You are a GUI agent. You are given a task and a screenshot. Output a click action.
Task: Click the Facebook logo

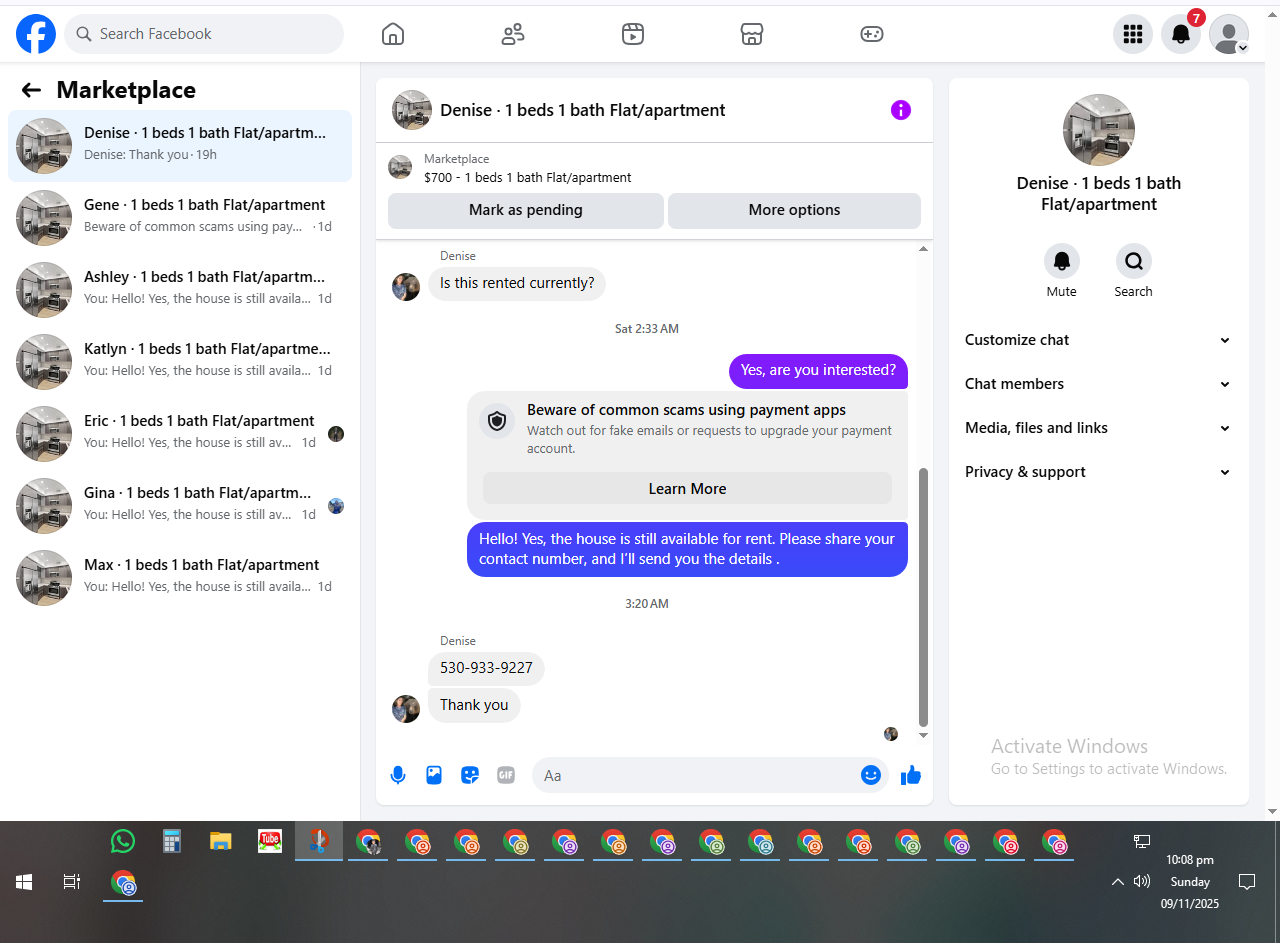point(36,34)
